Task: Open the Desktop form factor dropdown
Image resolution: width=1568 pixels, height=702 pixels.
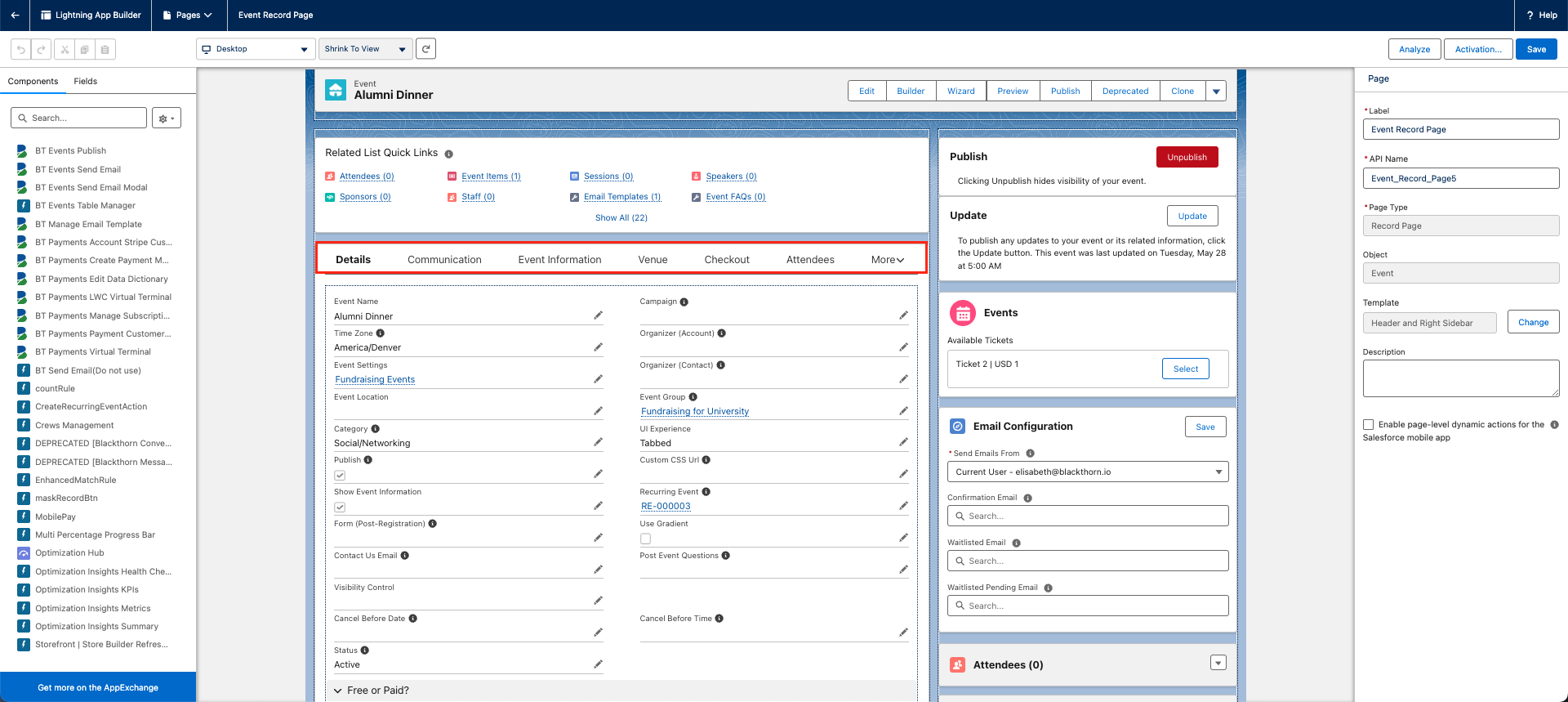Action: (256, 49)
